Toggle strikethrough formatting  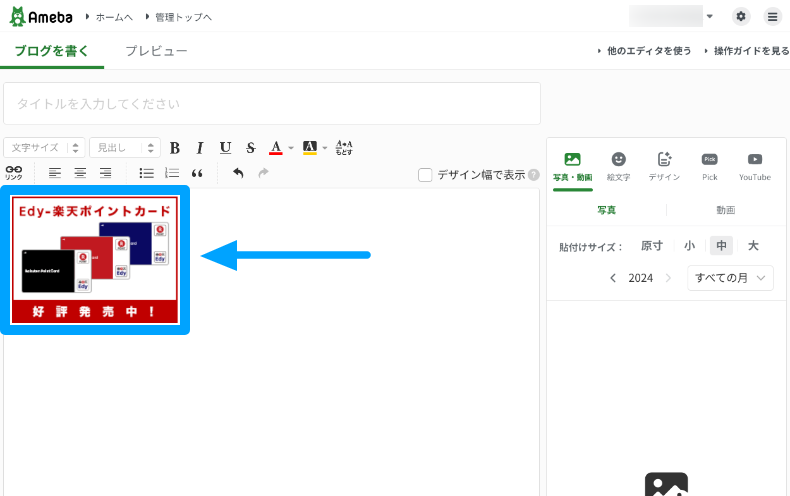click(250, 148)
